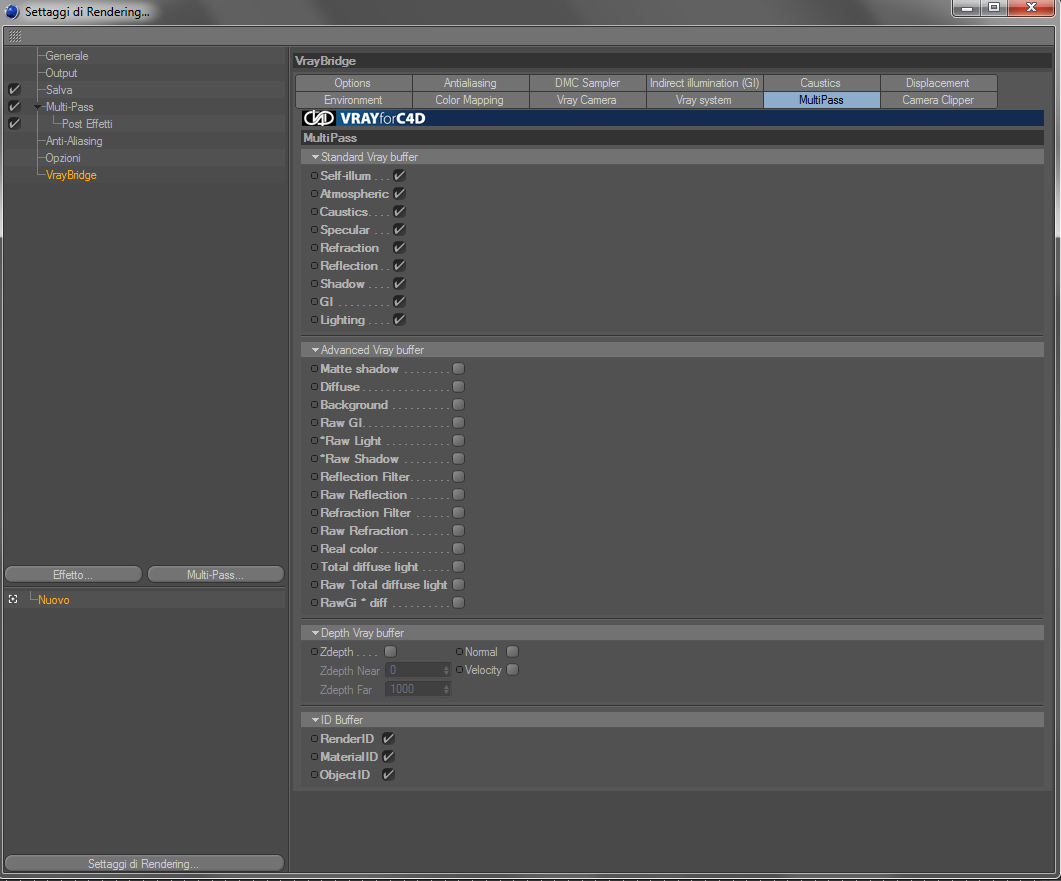Open the Color Mapping tab

click(x=470, y=99)
